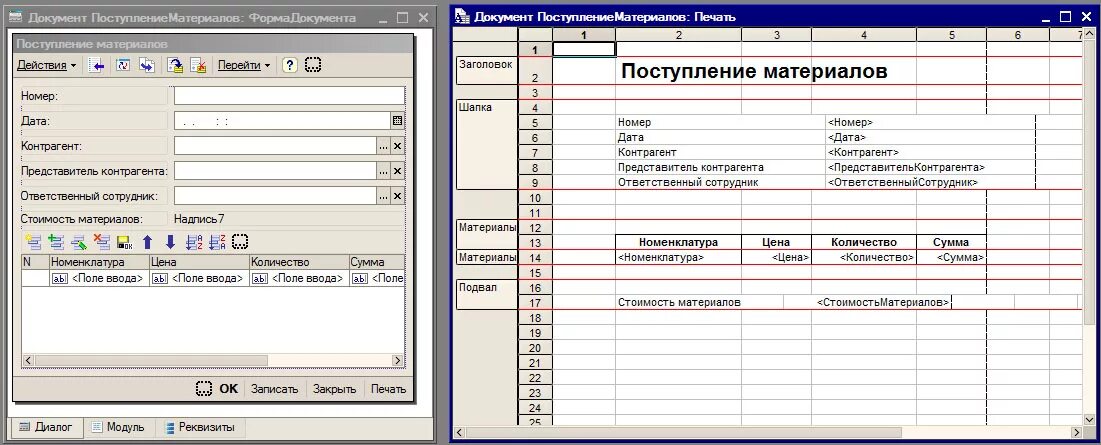The width and height of the screenshot is (1101, 445).
Task: Clear the Контрагент field
Action: [397, 146]
